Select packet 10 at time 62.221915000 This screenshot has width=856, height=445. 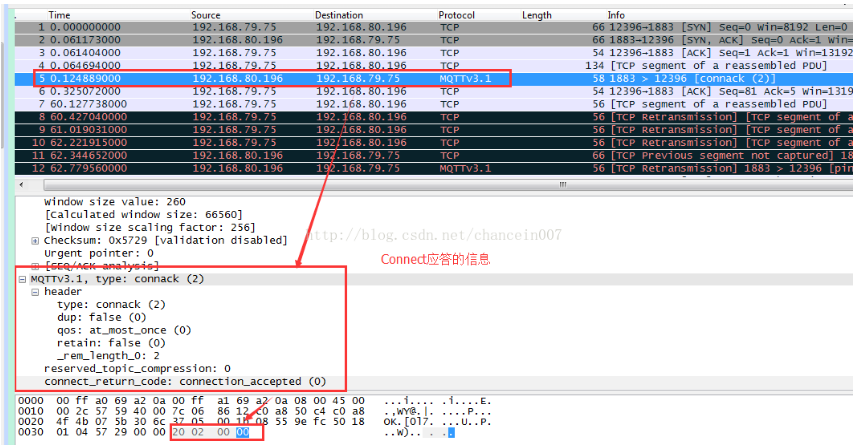click(x=434, y=143)
